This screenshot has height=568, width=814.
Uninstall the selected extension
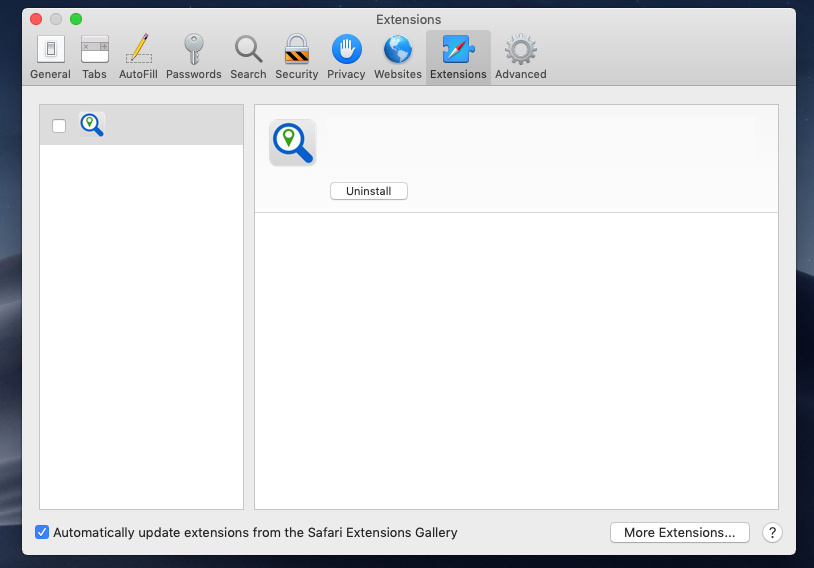[x=368, y=191]
